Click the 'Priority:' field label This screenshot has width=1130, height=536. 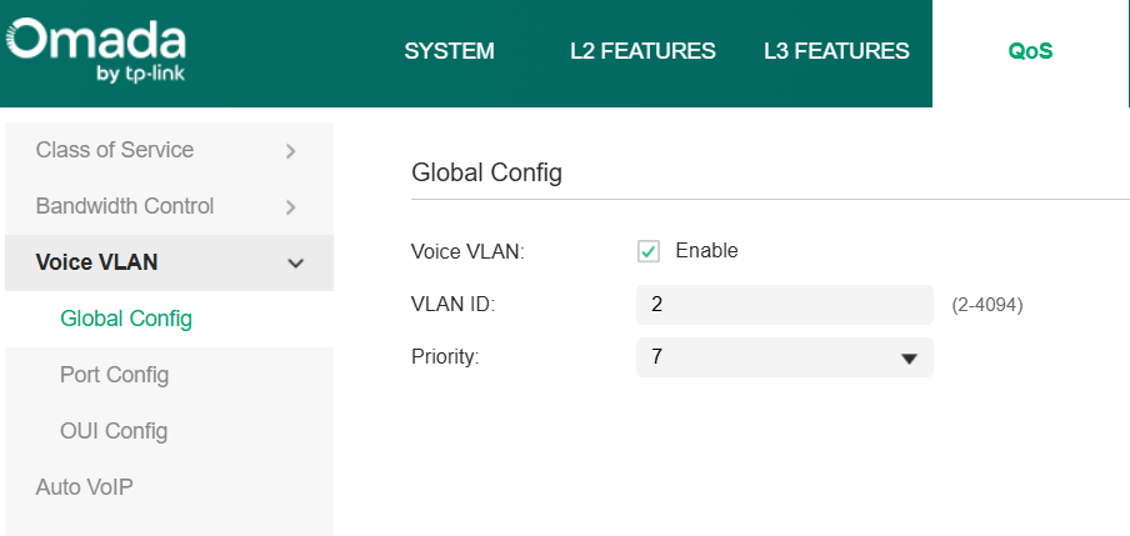pyautogui.click(x=445, y=357)
